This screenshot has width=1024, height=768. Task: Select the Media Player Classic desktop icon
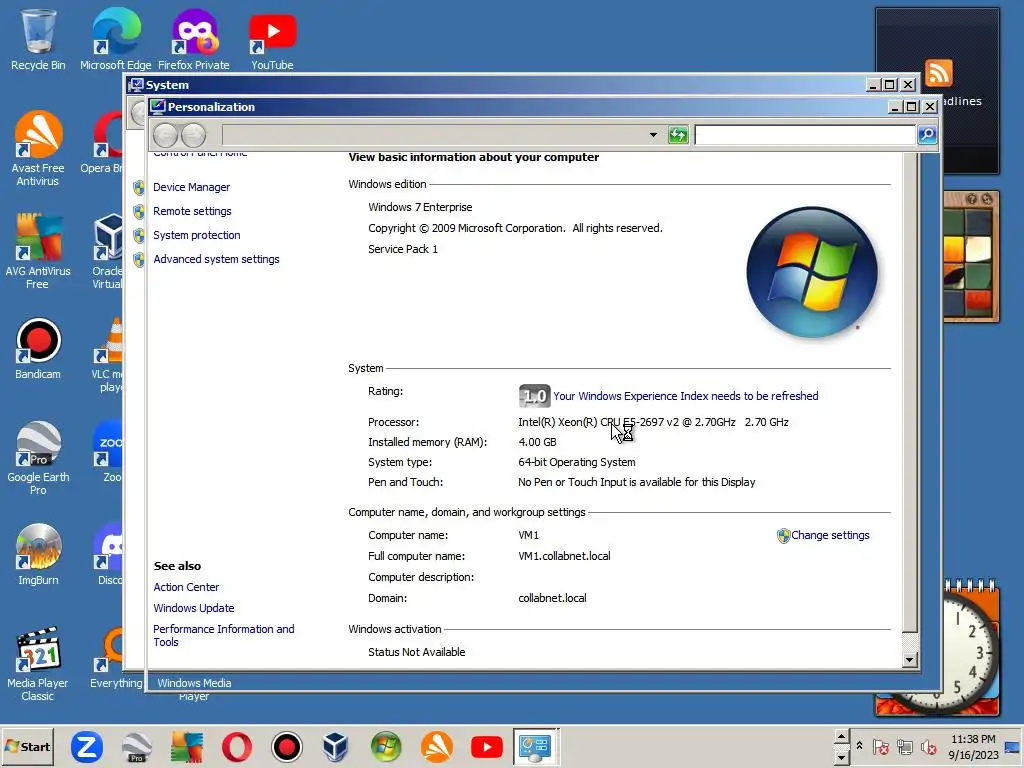[38, 664]
